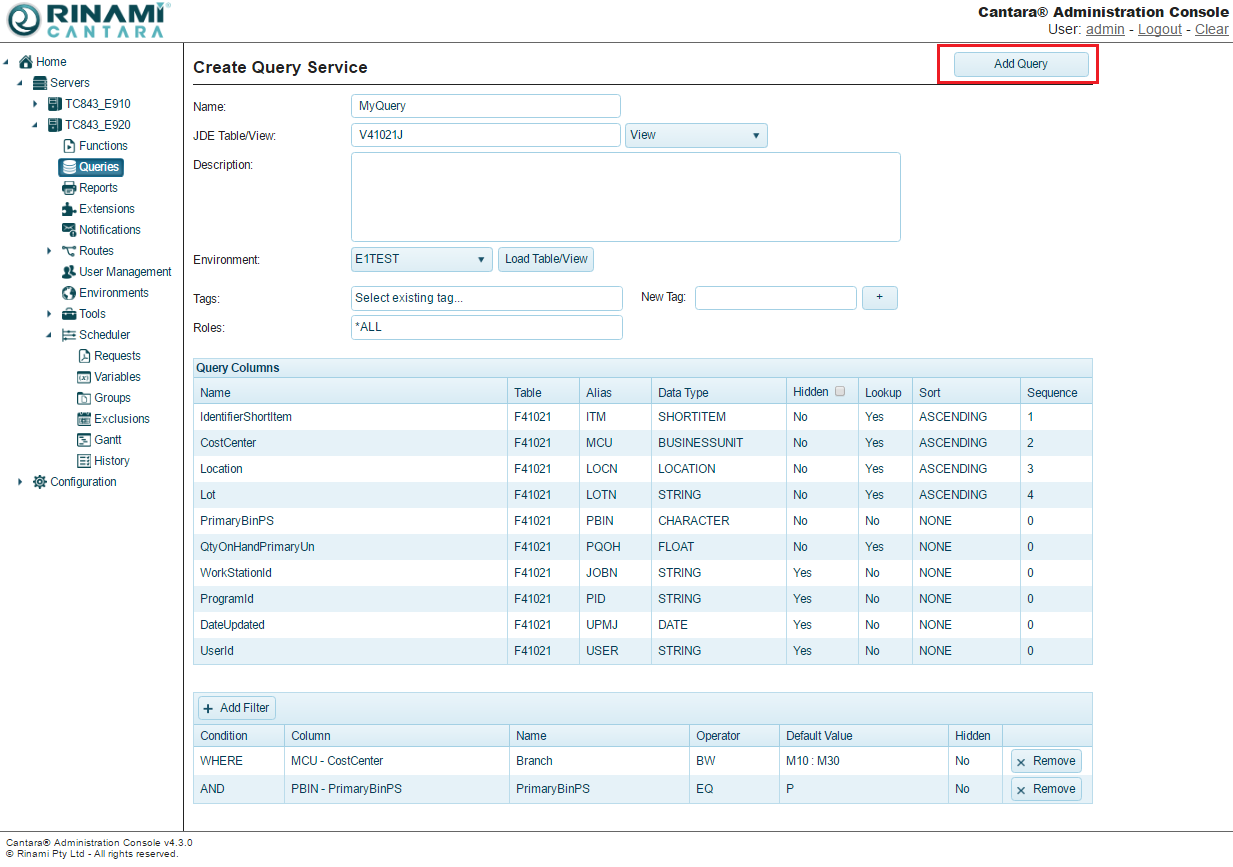The image size is (1233, 867).
Task: Click the Gantt chart icon
Action: coord(85,440)
